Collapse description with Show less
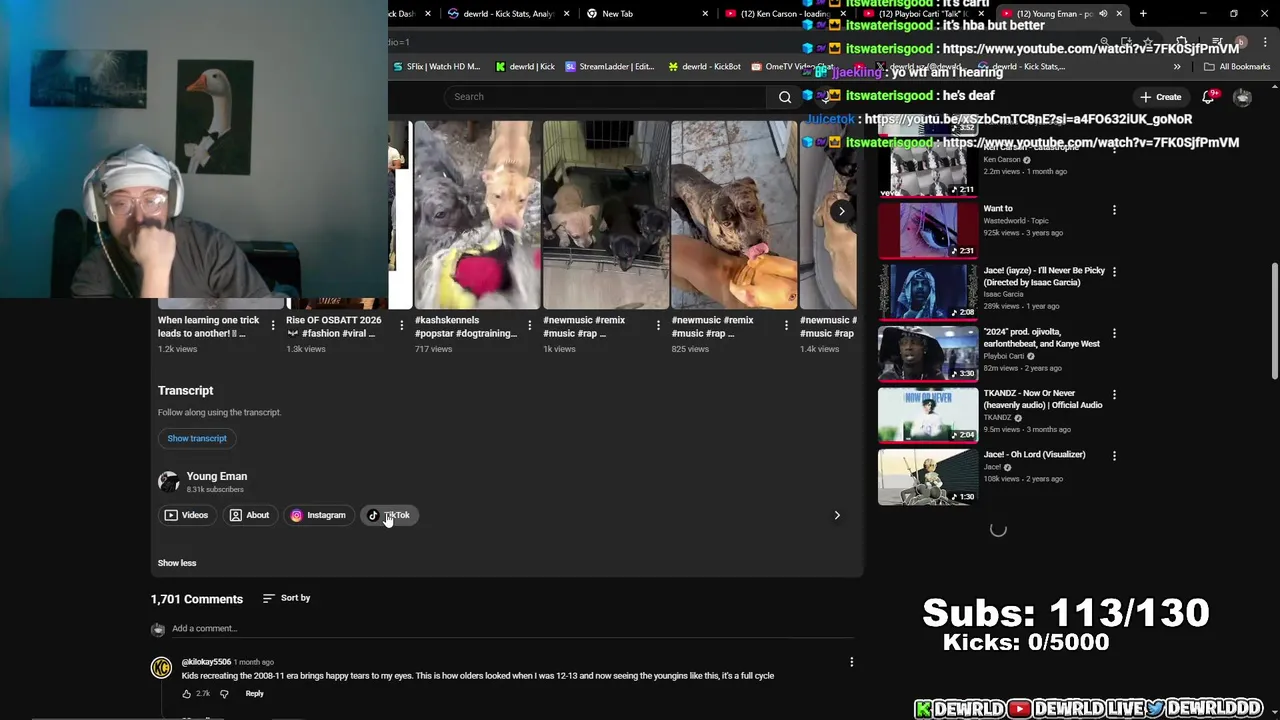The width and height of the screenshot is (1280, 720). 177,563
